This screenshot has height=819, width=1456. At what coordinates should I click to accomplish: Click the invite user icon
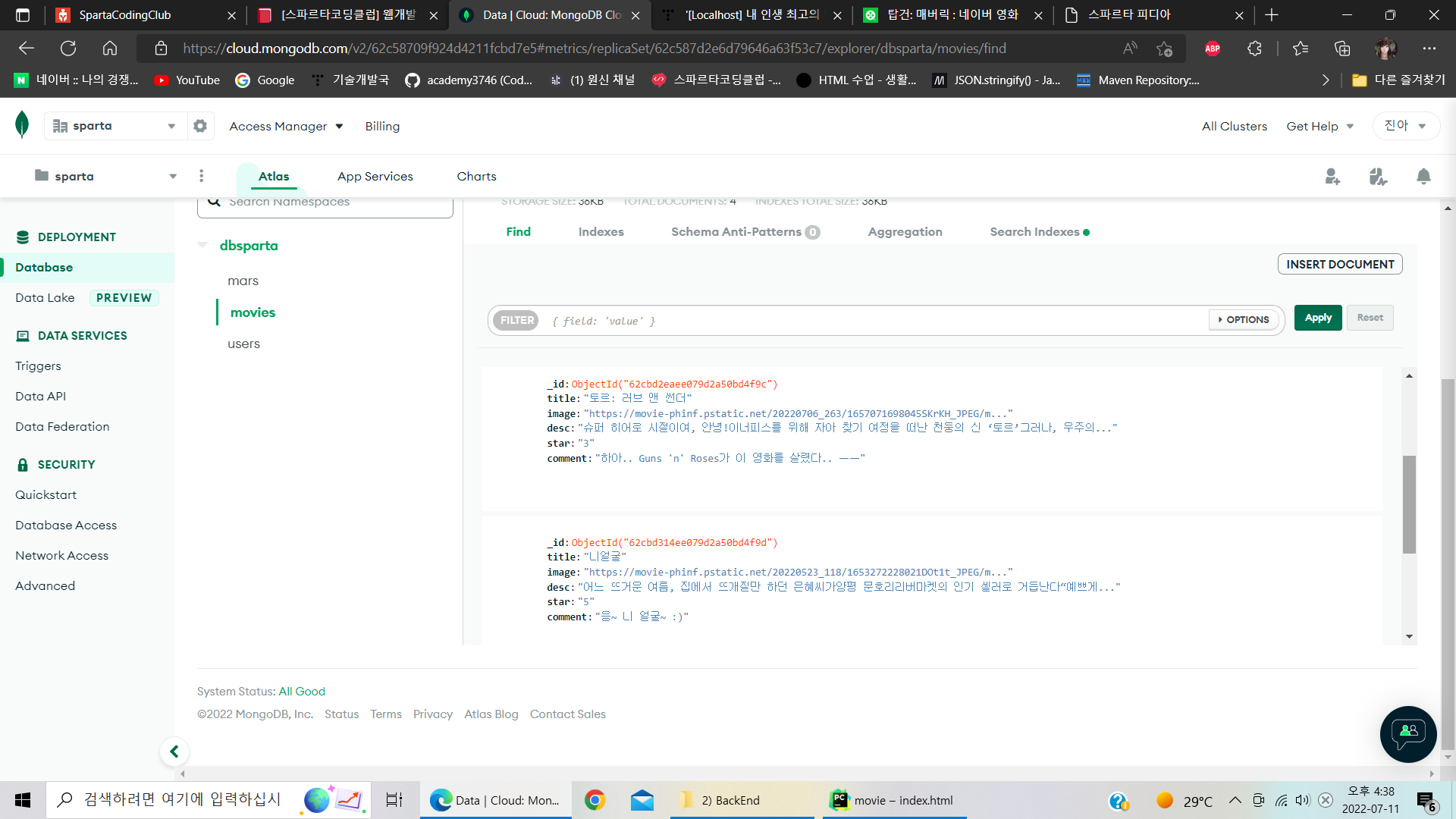coord(1332,177)
